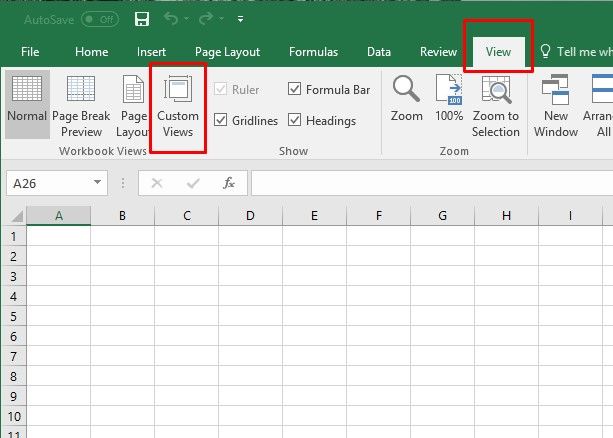This screenshot has width=613, height=438.
Task: Open Custom Views dialog
Action: pyautogui.click(x=178, y=106)
